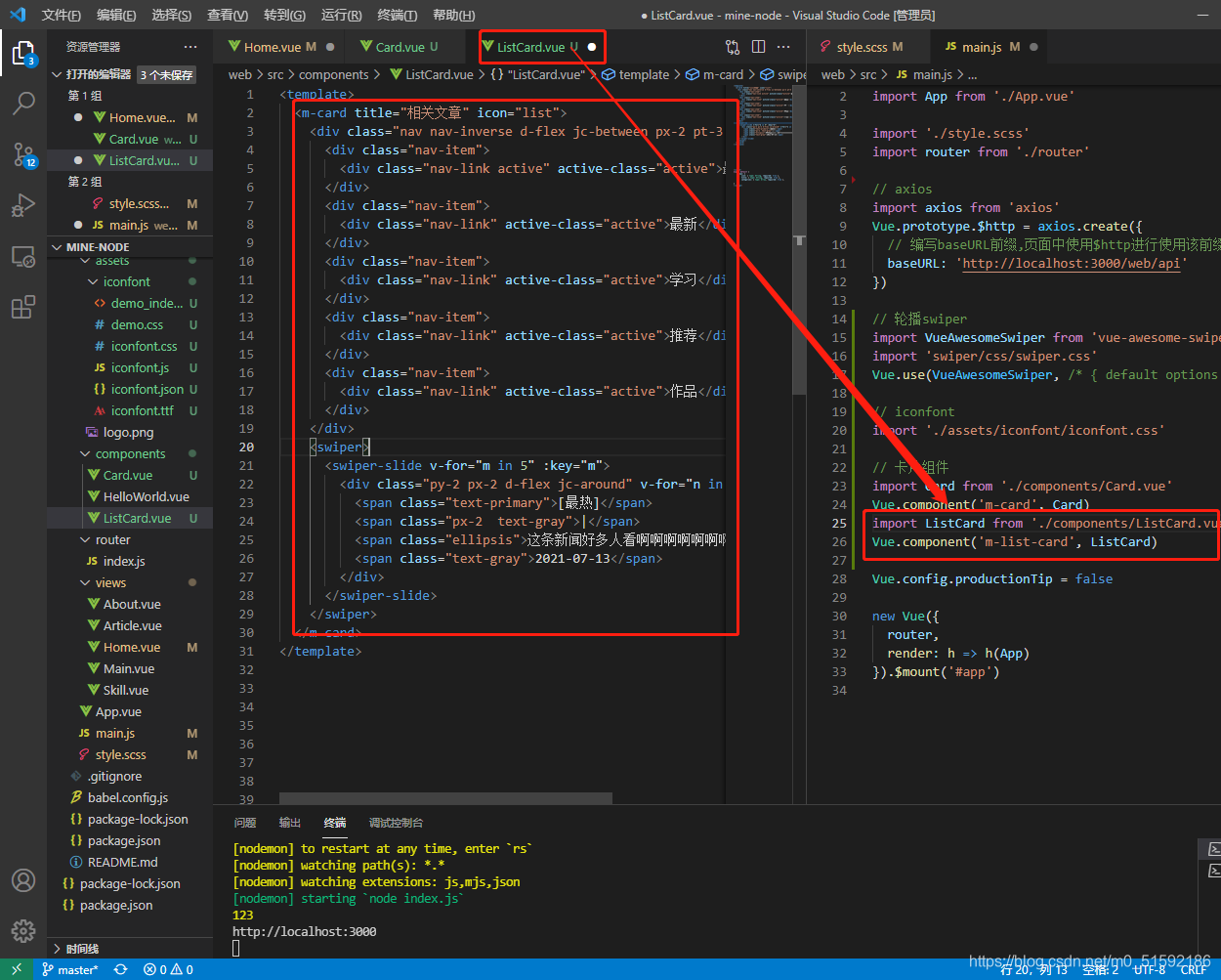Open the 编辑(E) menu
1221x980 pixels.
coord(117,15)
